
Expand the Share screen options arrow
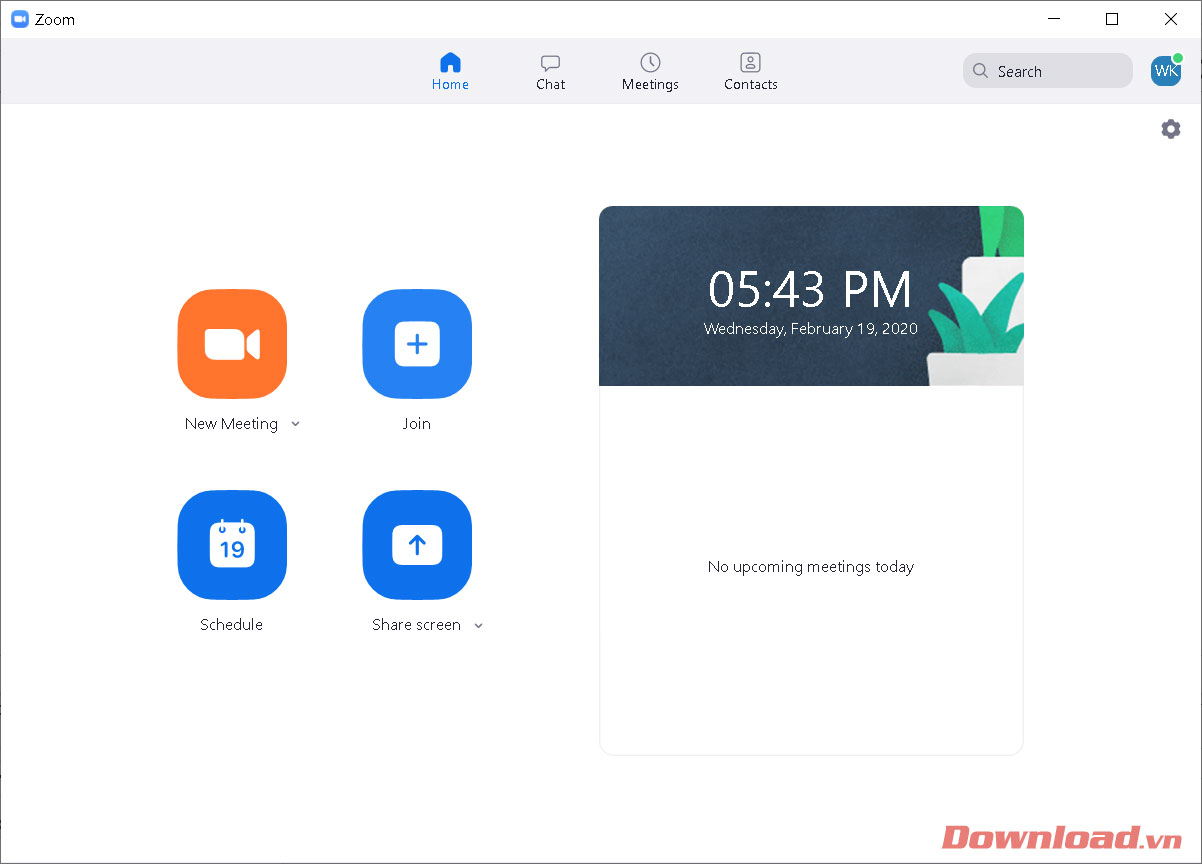click(478, 625)
